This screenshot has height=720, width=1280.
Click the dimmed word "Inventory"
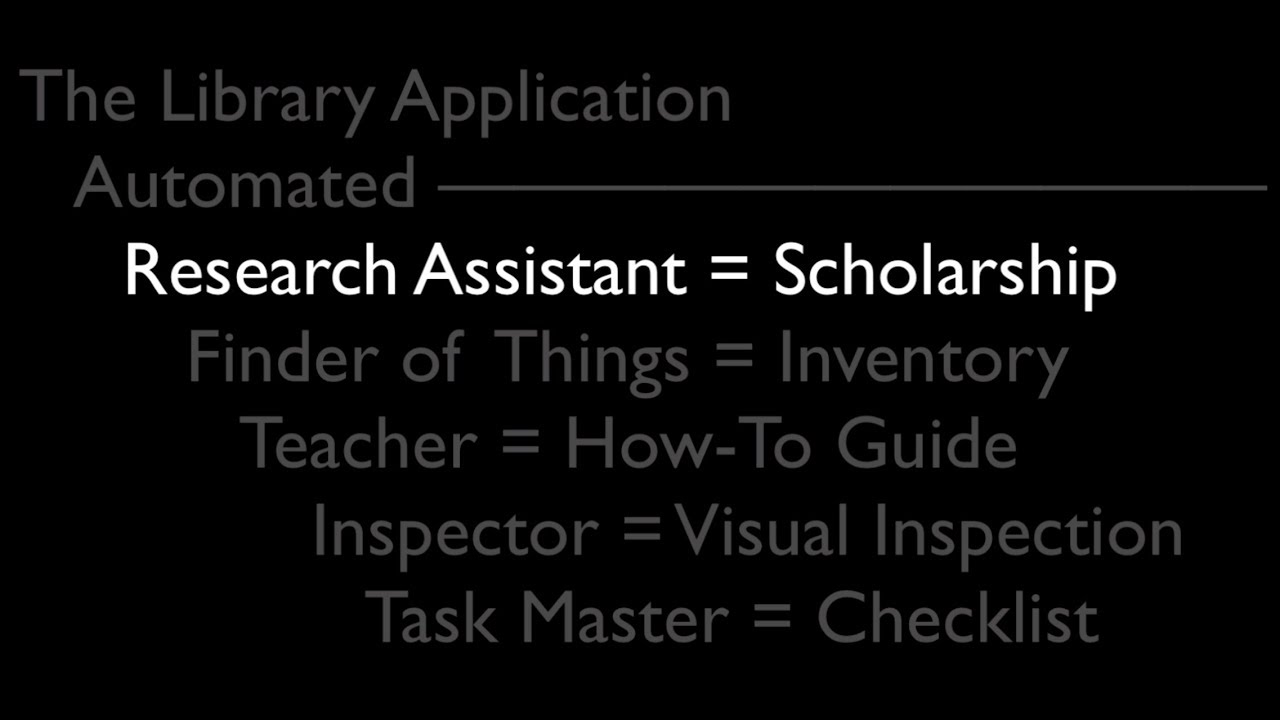pos(923,360)
